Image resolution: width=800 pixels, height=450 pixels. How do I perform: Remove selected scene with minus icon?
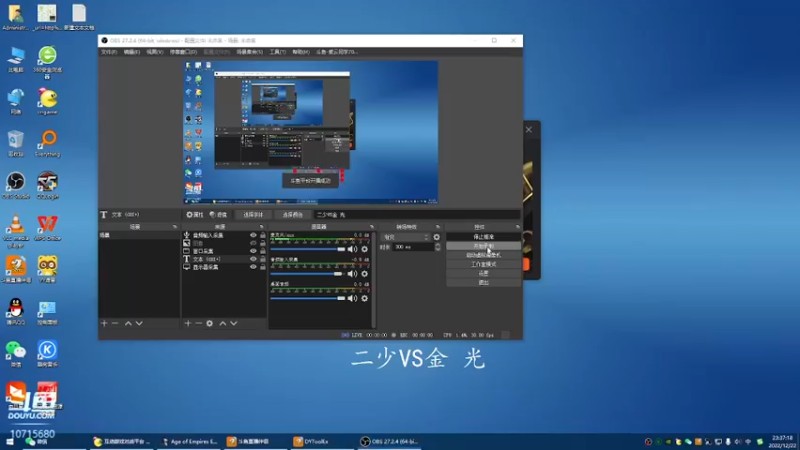coord(115,323)
